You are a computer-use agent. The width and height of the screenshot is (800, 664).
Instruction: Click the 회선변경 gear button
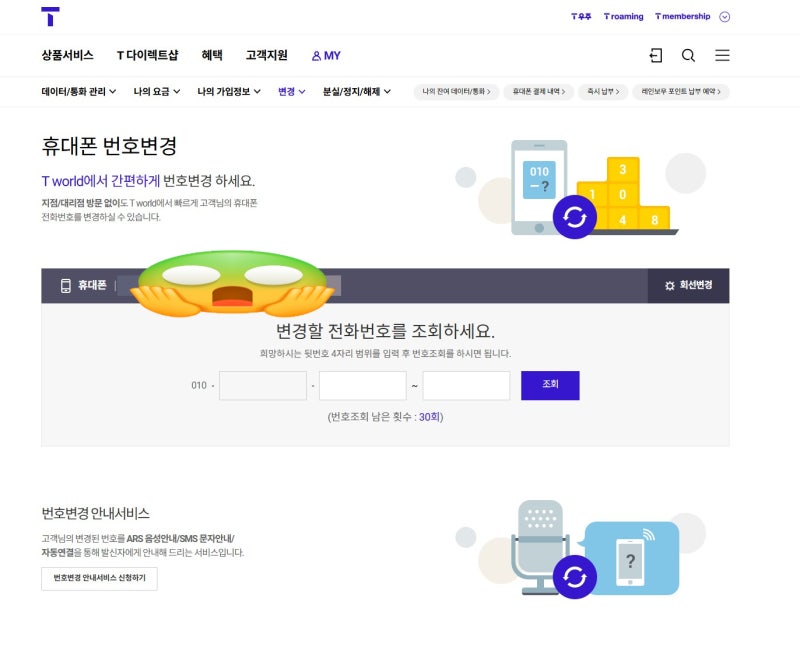coord(688,285)
